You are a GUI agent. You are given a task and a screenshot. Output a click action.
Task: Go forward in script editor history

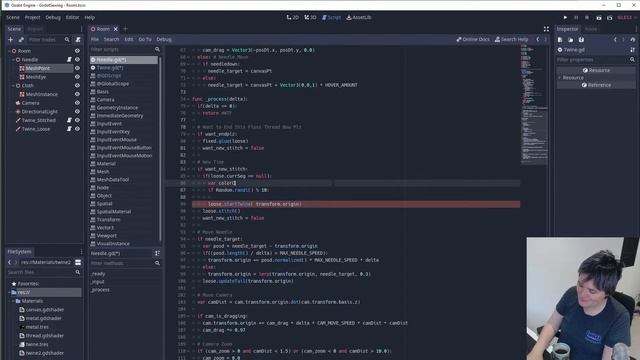tap(545, 39)
